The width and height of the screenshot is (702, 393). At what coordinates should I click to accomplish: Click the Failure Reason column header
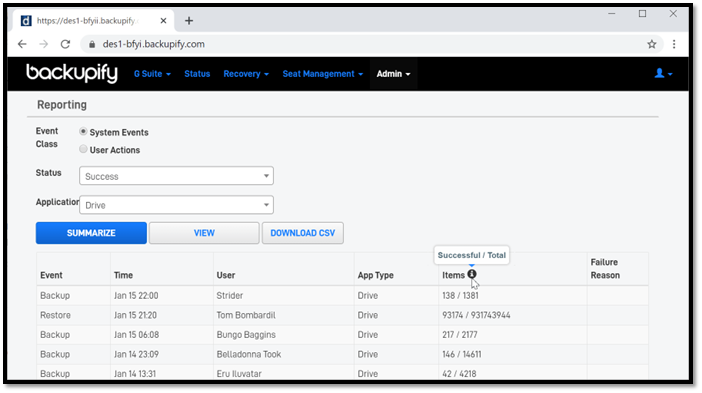605,269
